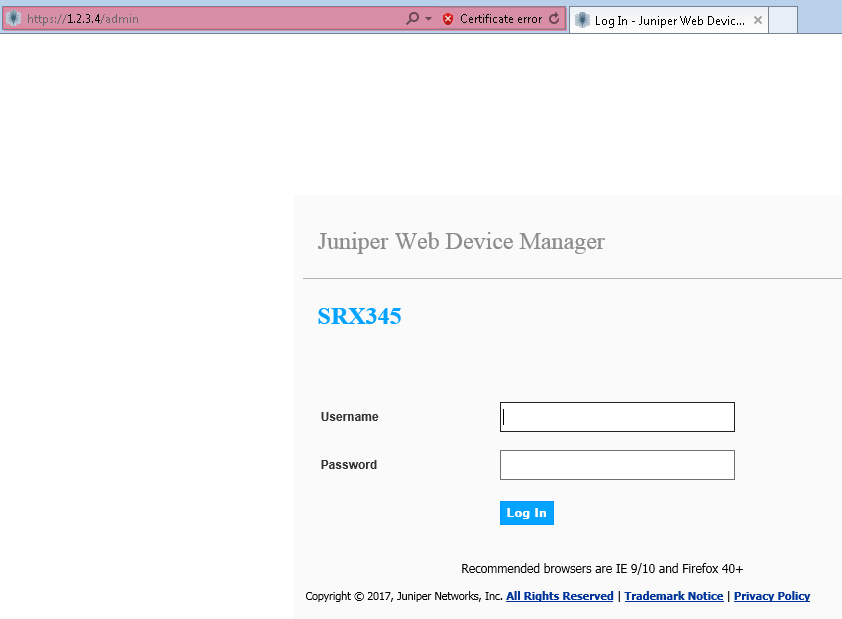Open the Privacy Policy link
842x619 pixels.
pos(772,596)
